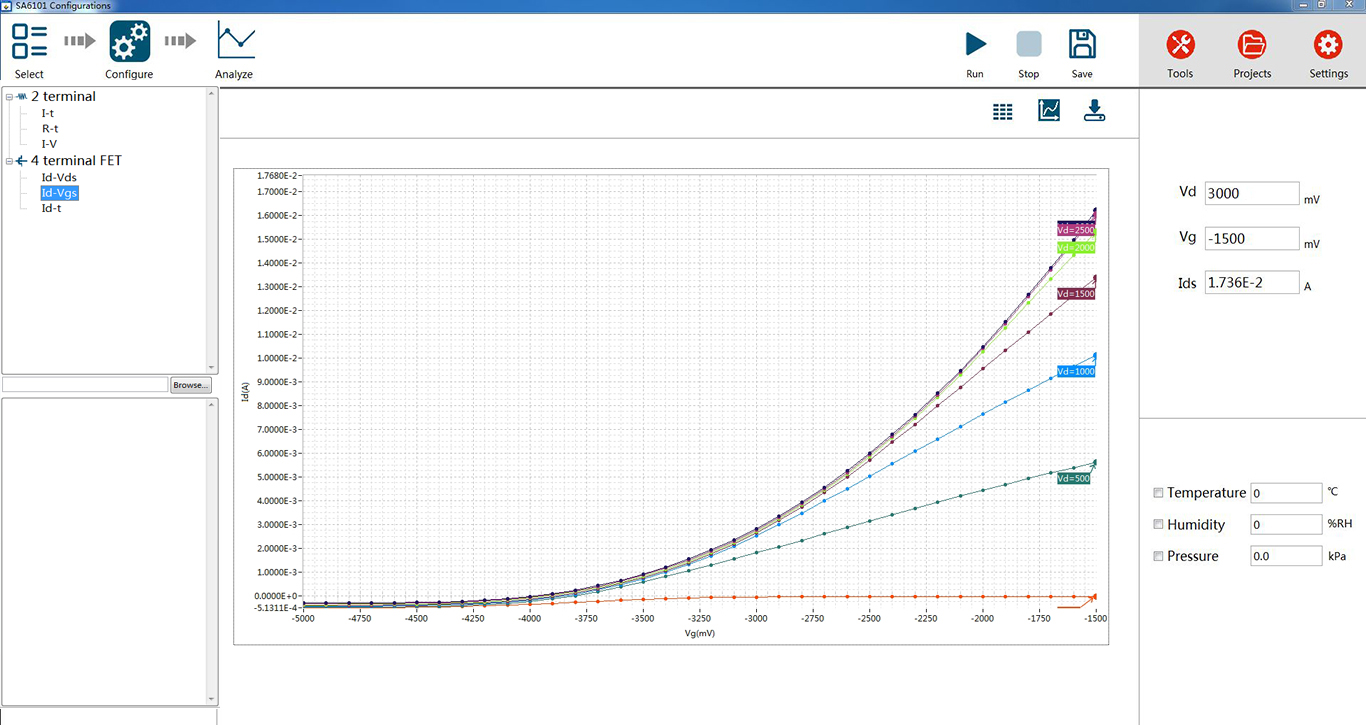Collapse the 4 terminal FET node
The width and height of the screenshot is (1366, 725).
click(x=9, y=161)
